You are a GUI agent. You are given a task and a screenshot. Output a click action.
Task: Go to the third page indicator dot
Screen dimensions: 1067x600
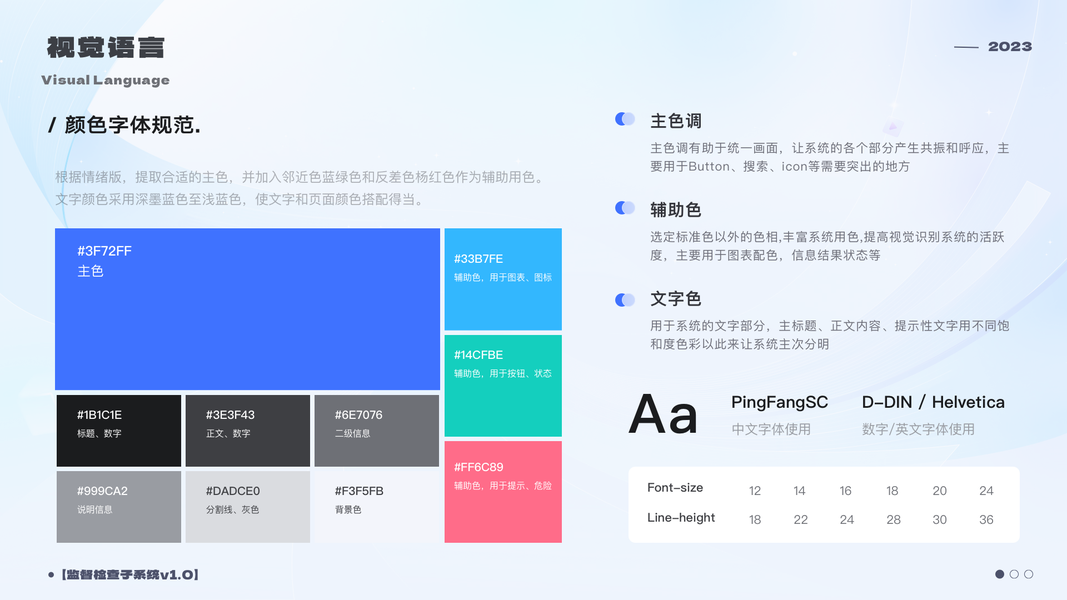1028,574
